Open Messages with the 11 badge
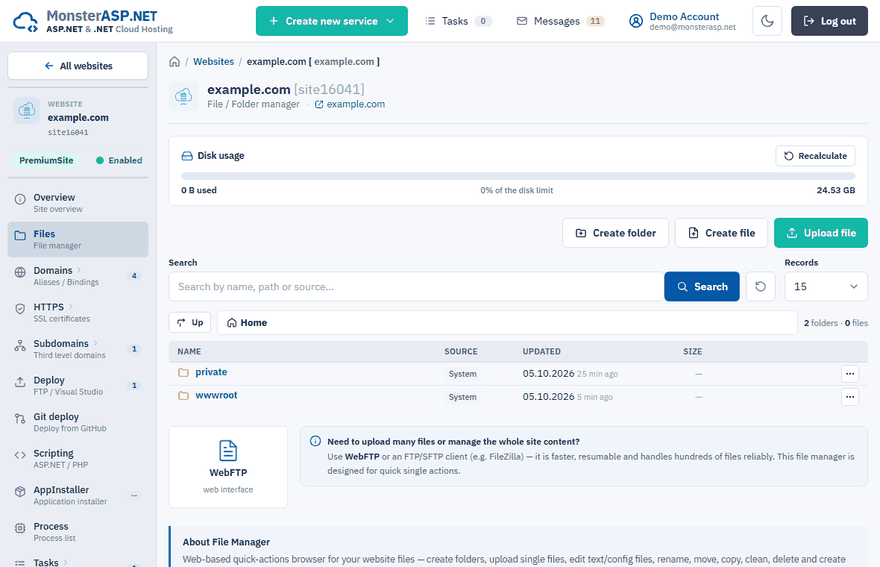Image resolution: width=880 pixels, height=567 pixels. point(560,21)
